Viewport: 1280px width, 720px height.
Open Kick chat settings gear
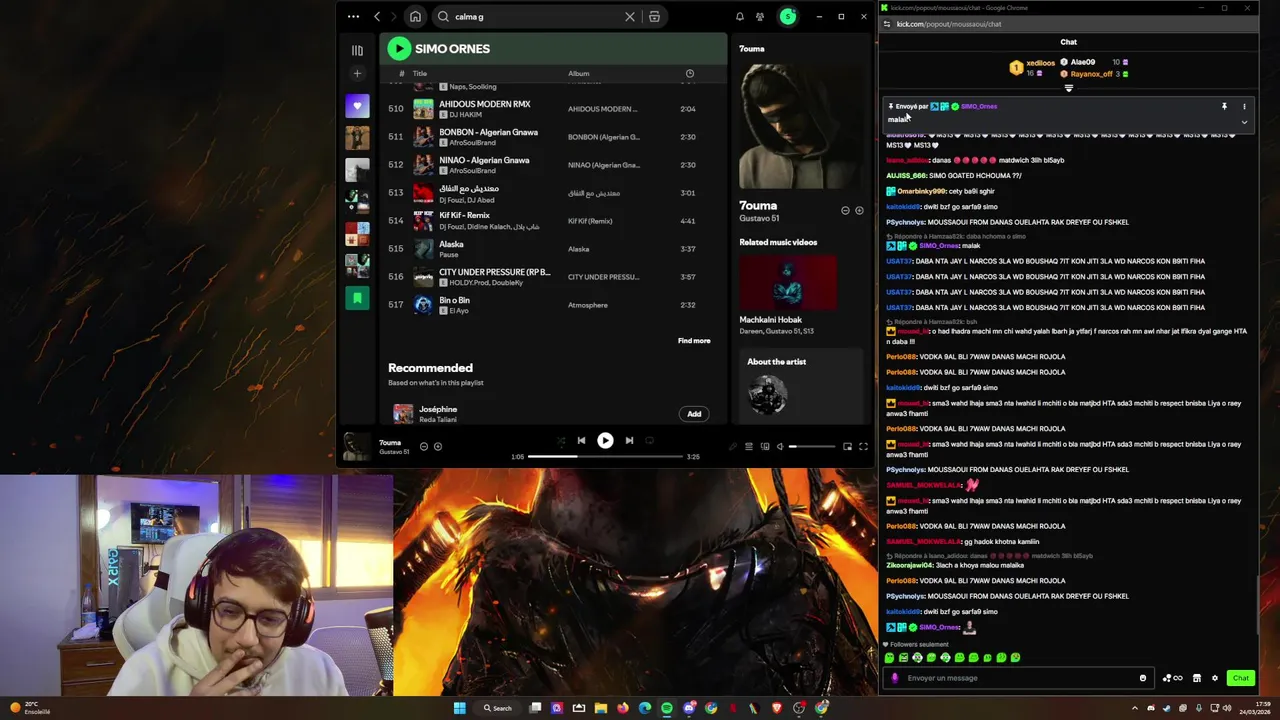[x=1215, y=678]
